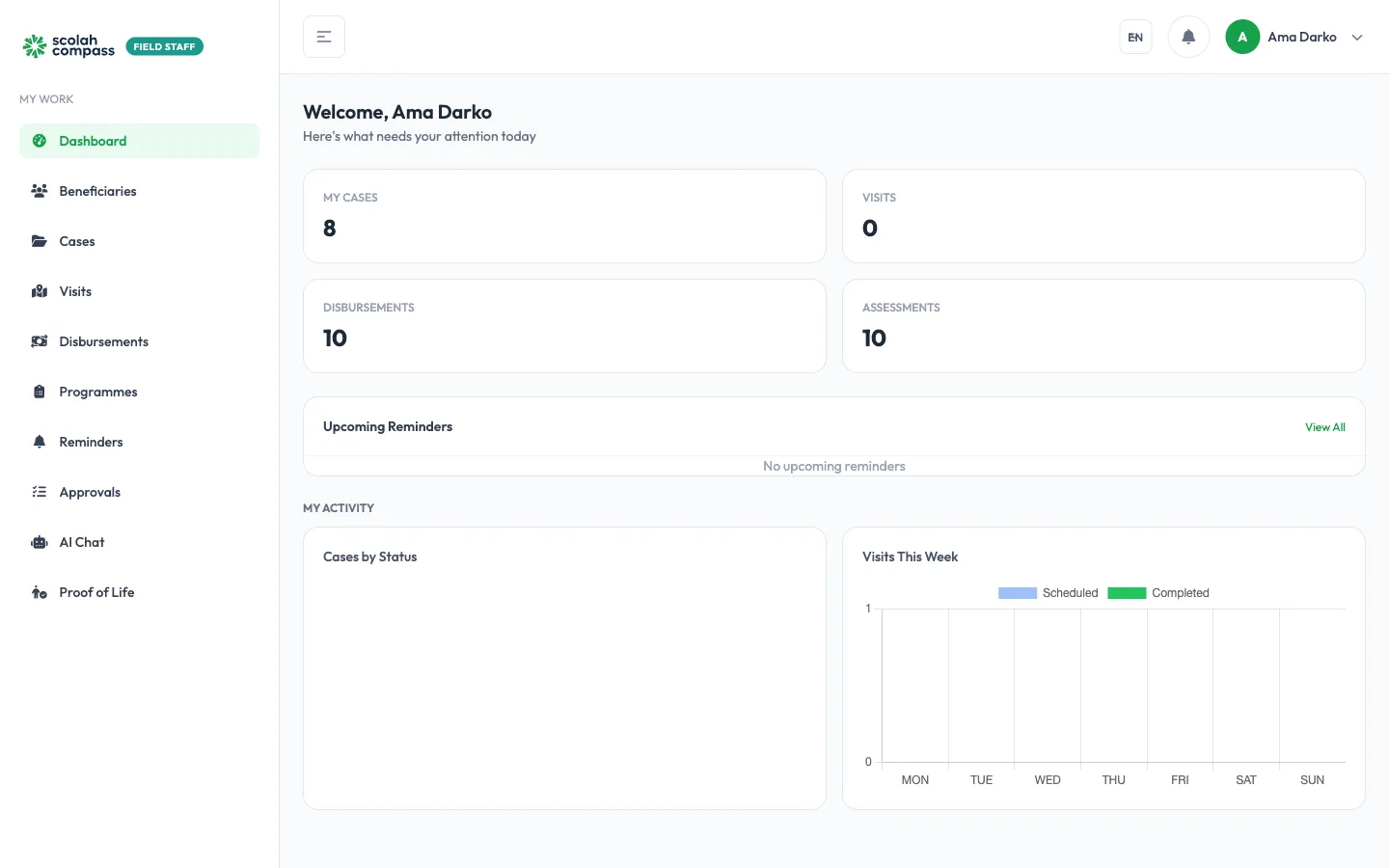Launch AI Chat from sidebar
Viewport: 1389px width, 868px height.
tap(139, 542)
